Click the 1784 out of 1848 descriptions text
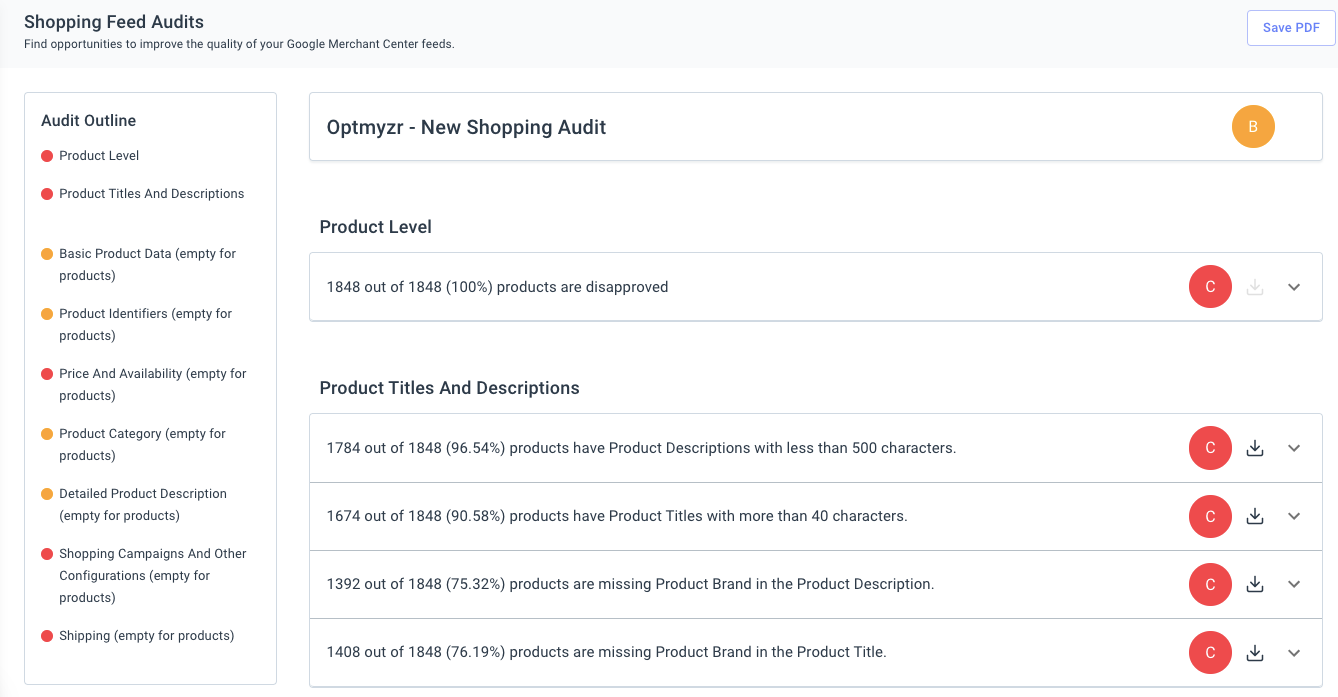The width and height of the screenshot is (1338, 697). [641, 448]
